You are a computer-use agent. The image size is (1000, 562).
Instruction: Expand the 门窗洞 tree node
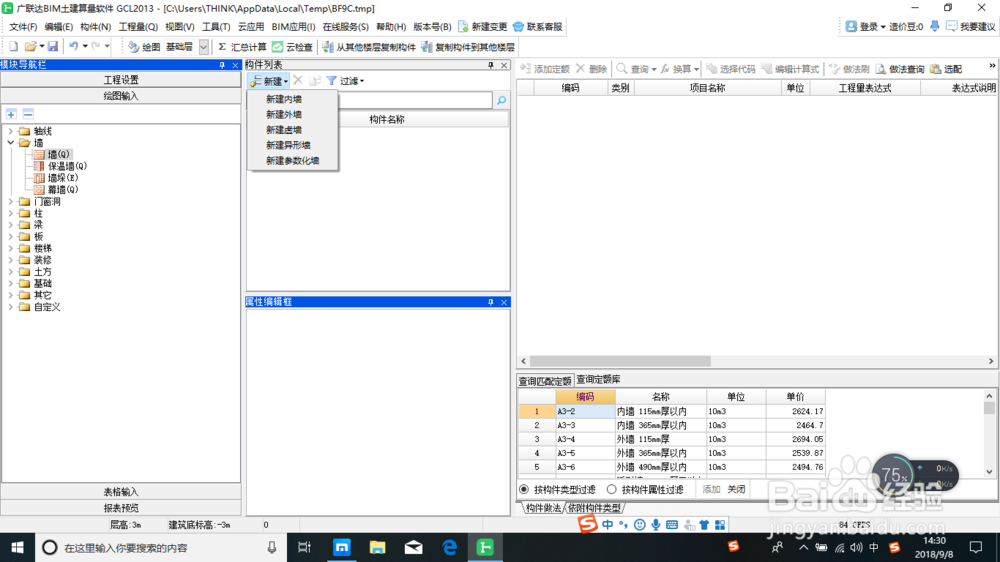[x=10, y=202]
